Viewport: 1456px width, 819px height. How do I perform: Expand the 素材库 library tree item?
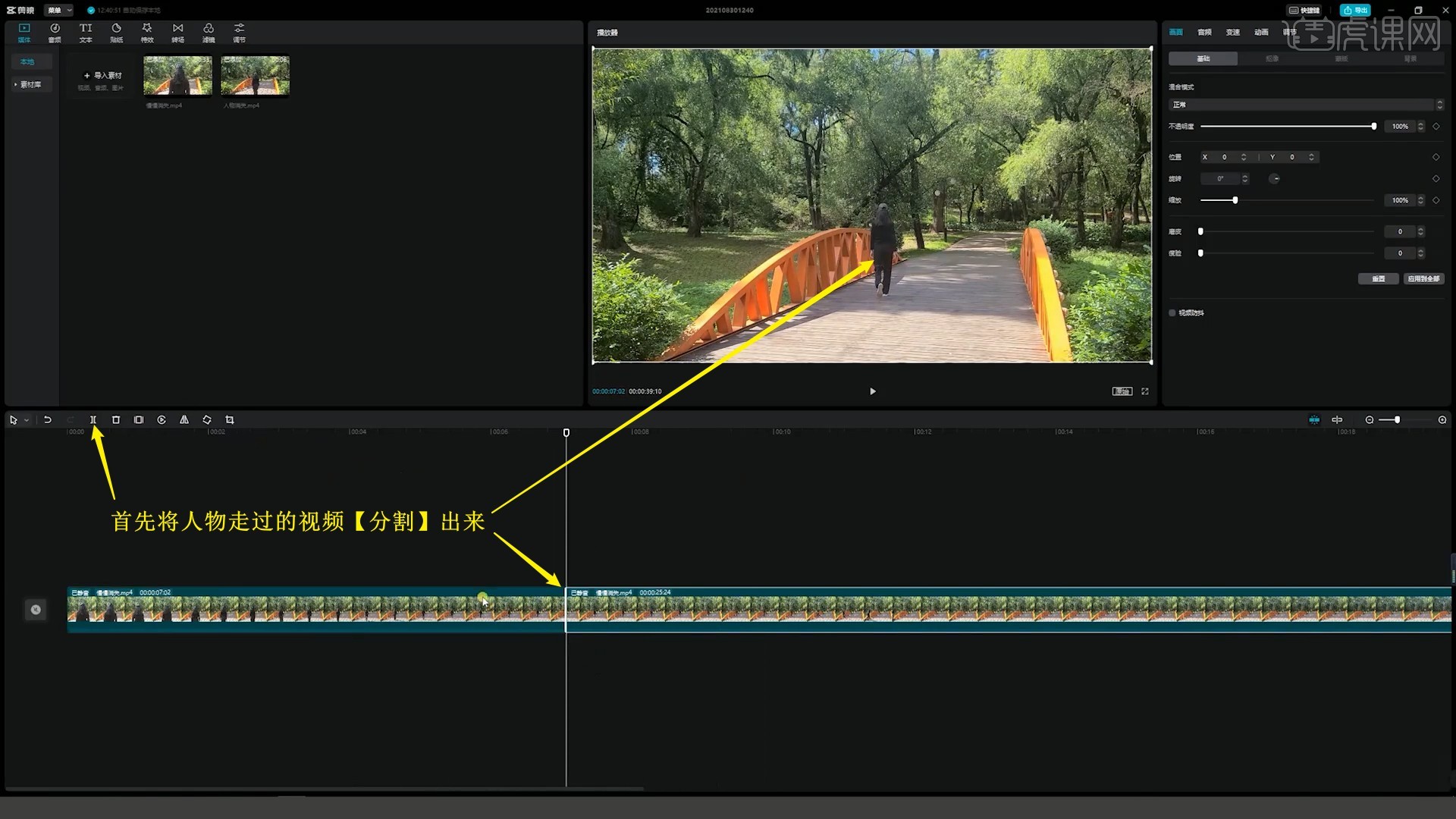coord(31,84)
